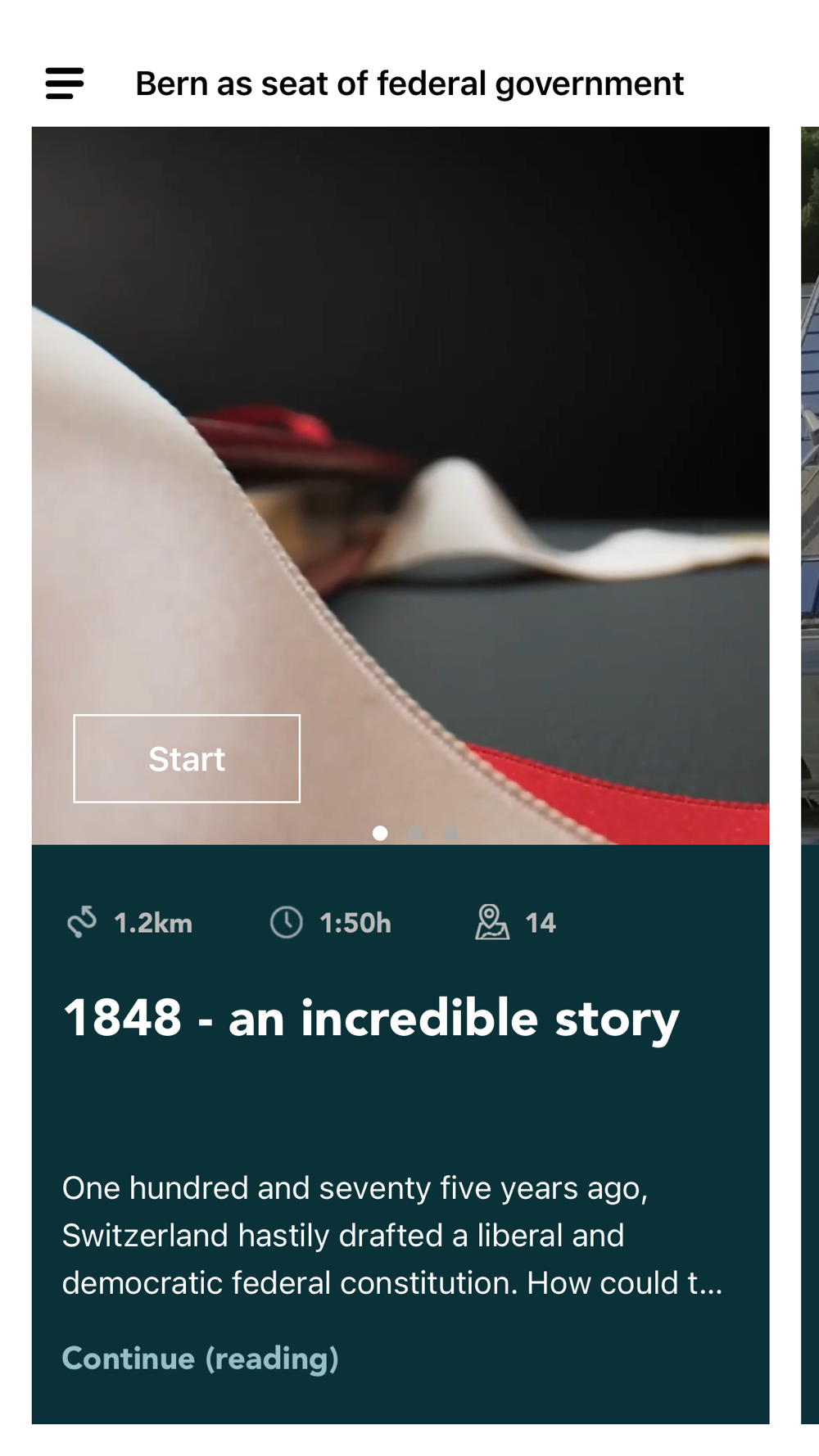Screen dimensions: 819x1456
Task: Tap the next tour card image peeking right
Action: point(810,486)
